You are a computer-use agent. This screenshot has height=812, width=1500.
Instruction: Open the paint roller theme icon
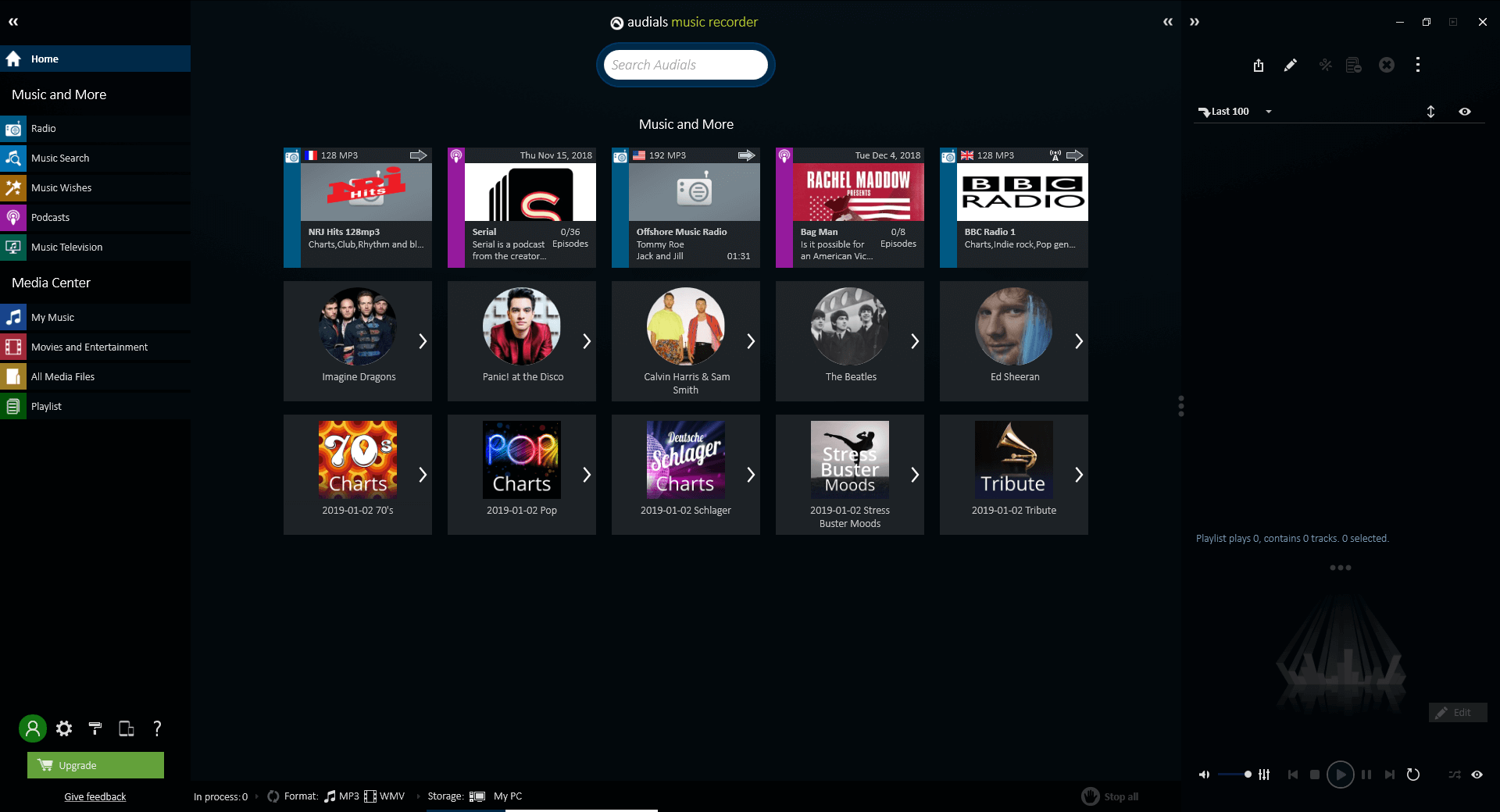(x=95, y=728)
